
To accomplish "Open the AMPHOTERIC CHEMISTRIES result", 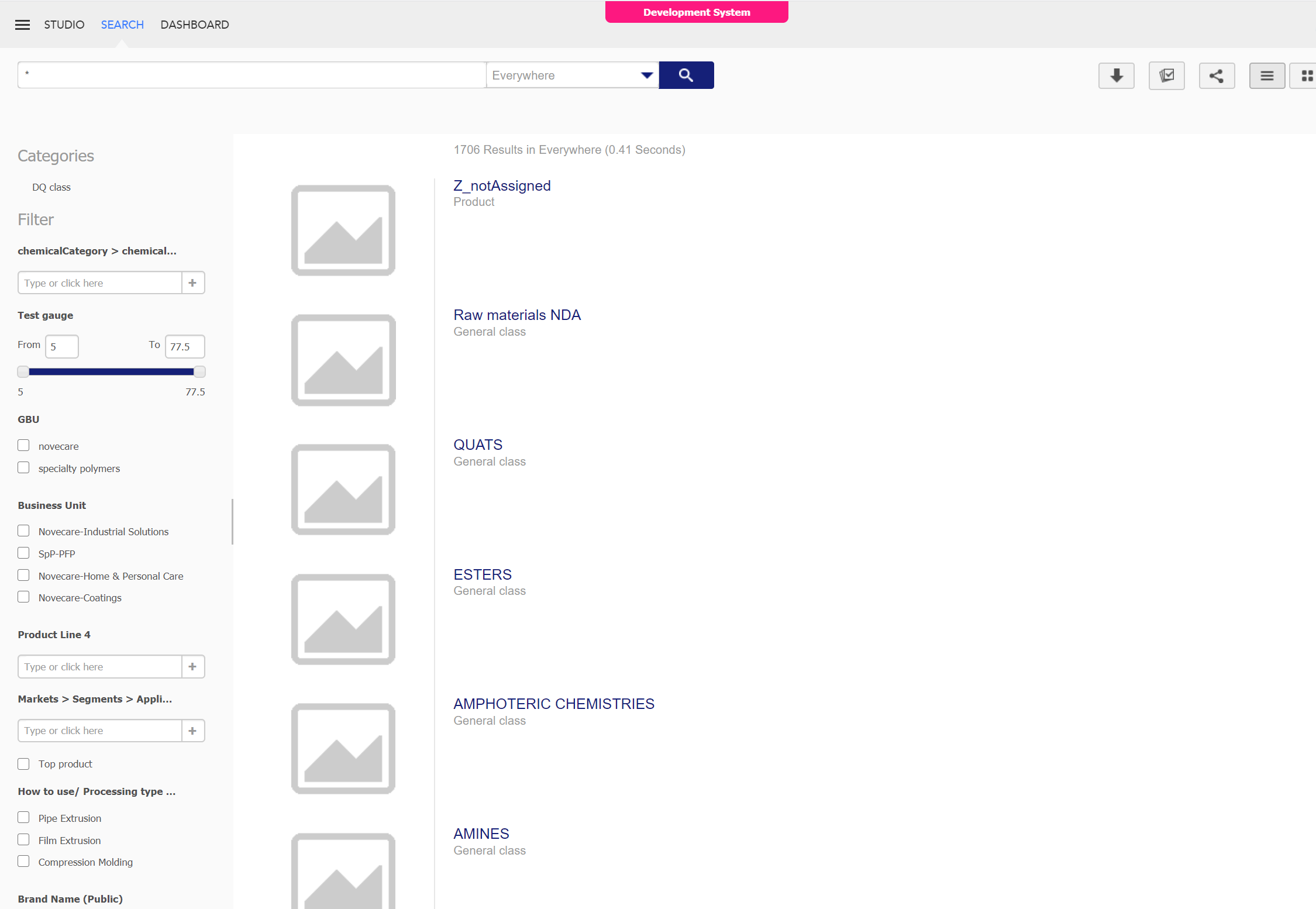I will coord(554,704).
